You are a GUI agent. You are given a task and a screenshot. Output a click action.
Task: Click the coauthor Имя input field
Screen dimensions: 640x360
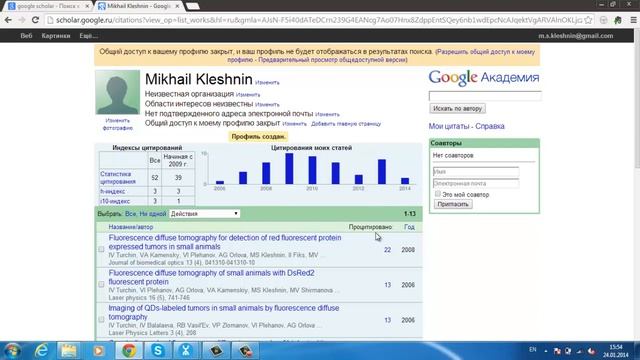[476, 171]
